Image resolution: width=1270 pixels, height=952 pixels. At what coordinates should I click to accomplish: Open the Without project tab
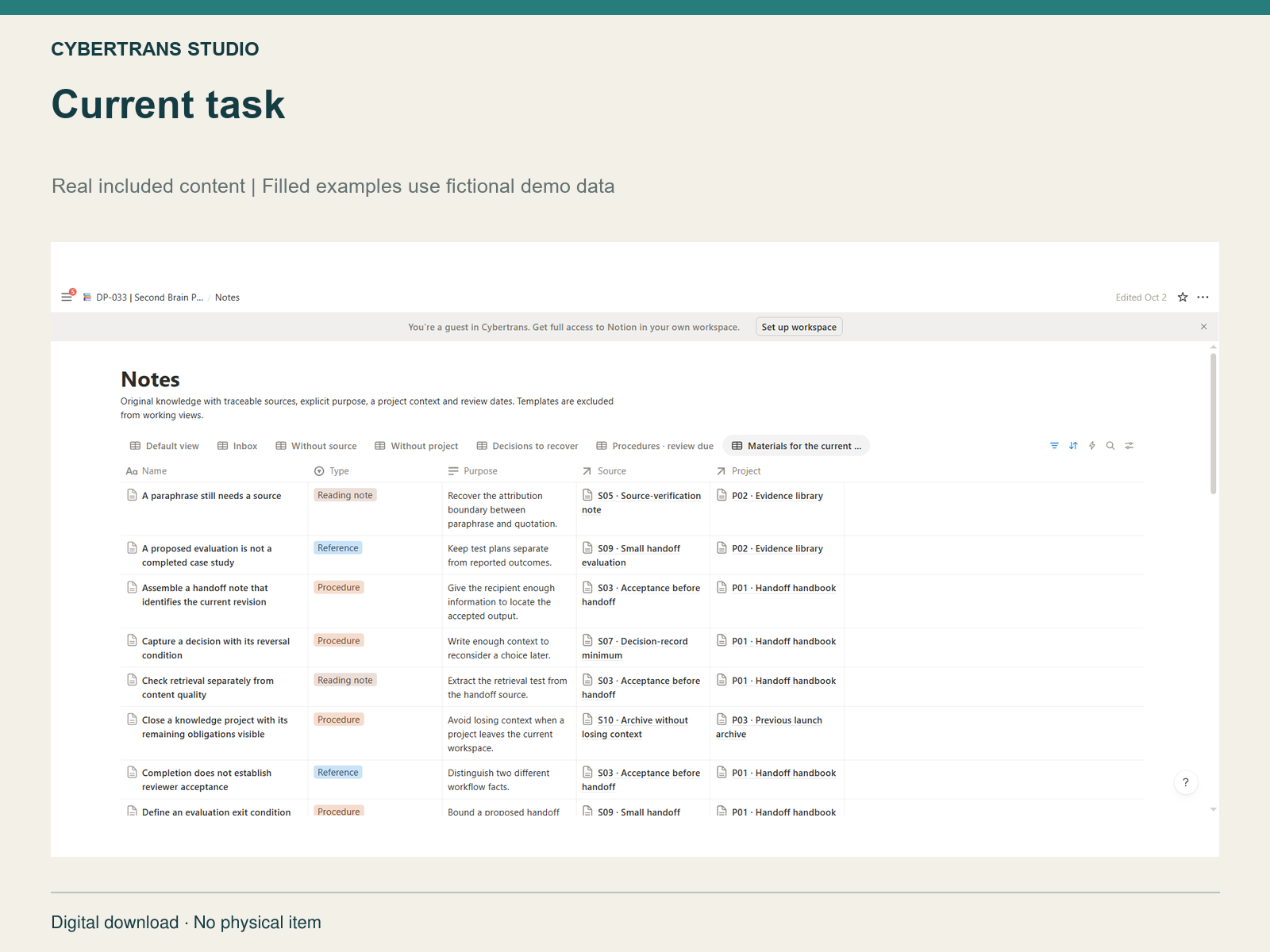(417, 446)
